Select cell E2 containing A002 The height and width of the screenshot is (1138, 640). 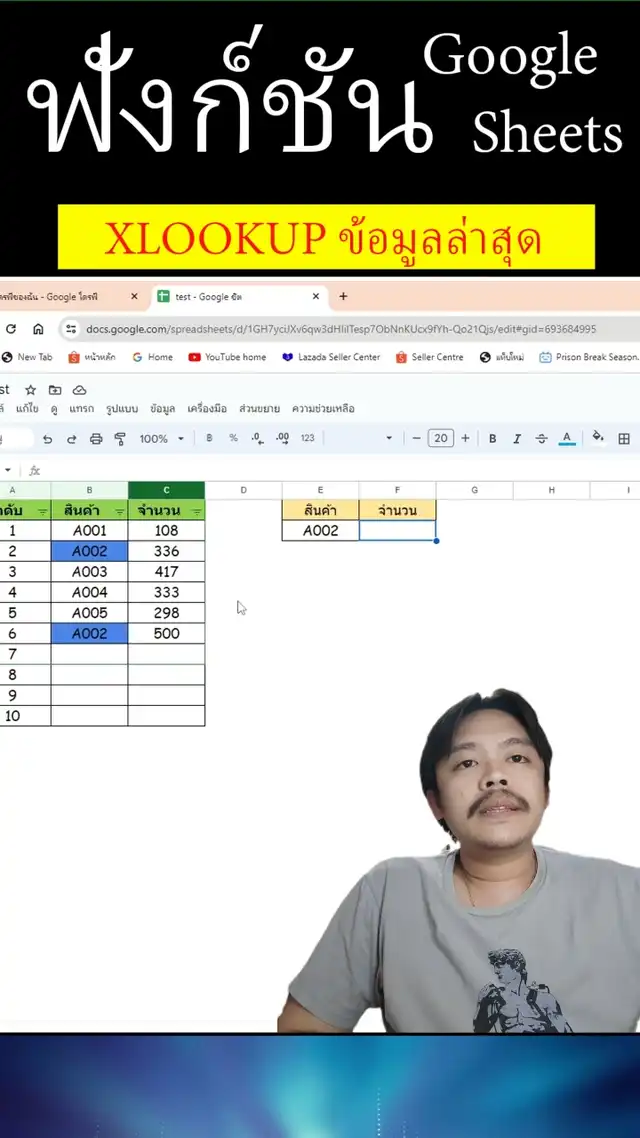pos(320,531)
